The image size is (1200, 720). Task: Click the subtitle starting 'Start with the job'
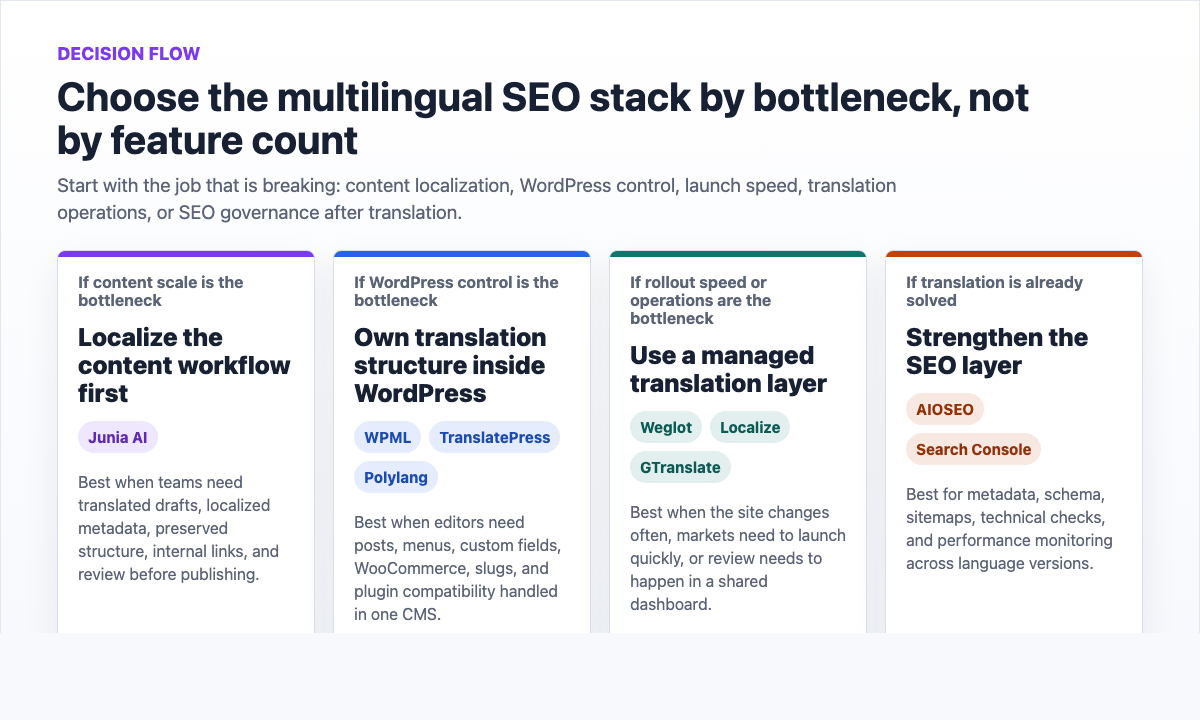click(x=477, y=198)
